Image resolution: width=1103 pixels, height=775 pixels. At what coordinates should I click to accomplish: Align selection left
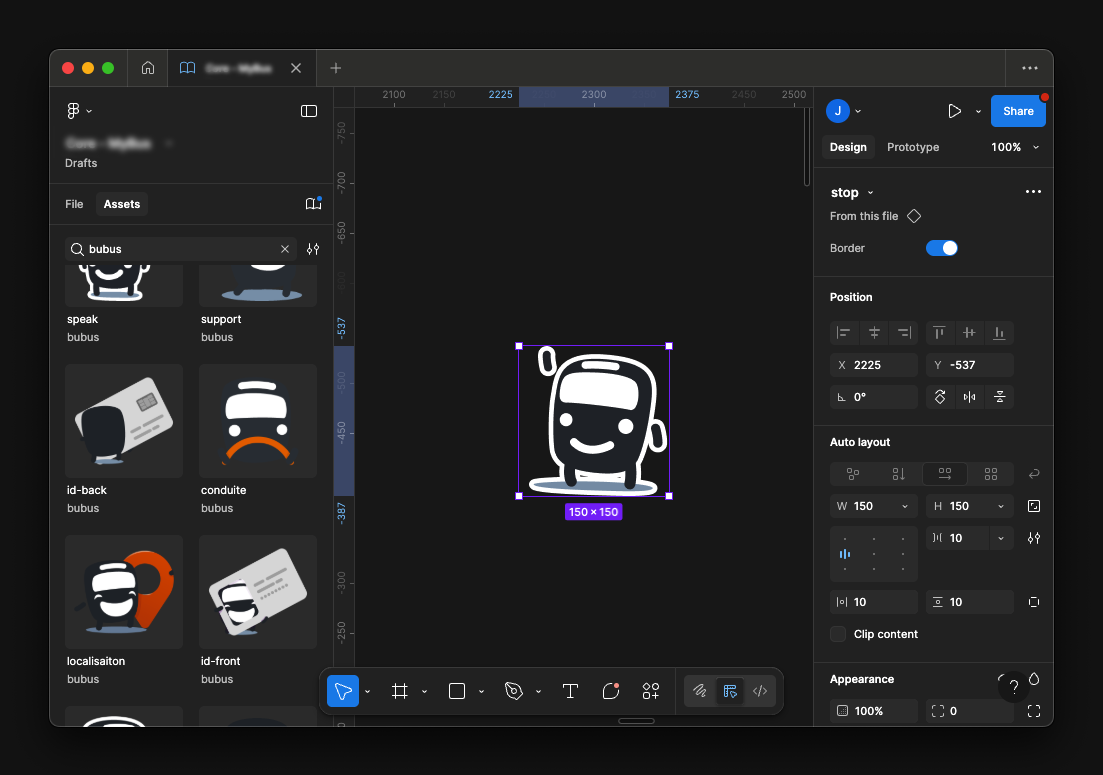(x=843, y=333)
